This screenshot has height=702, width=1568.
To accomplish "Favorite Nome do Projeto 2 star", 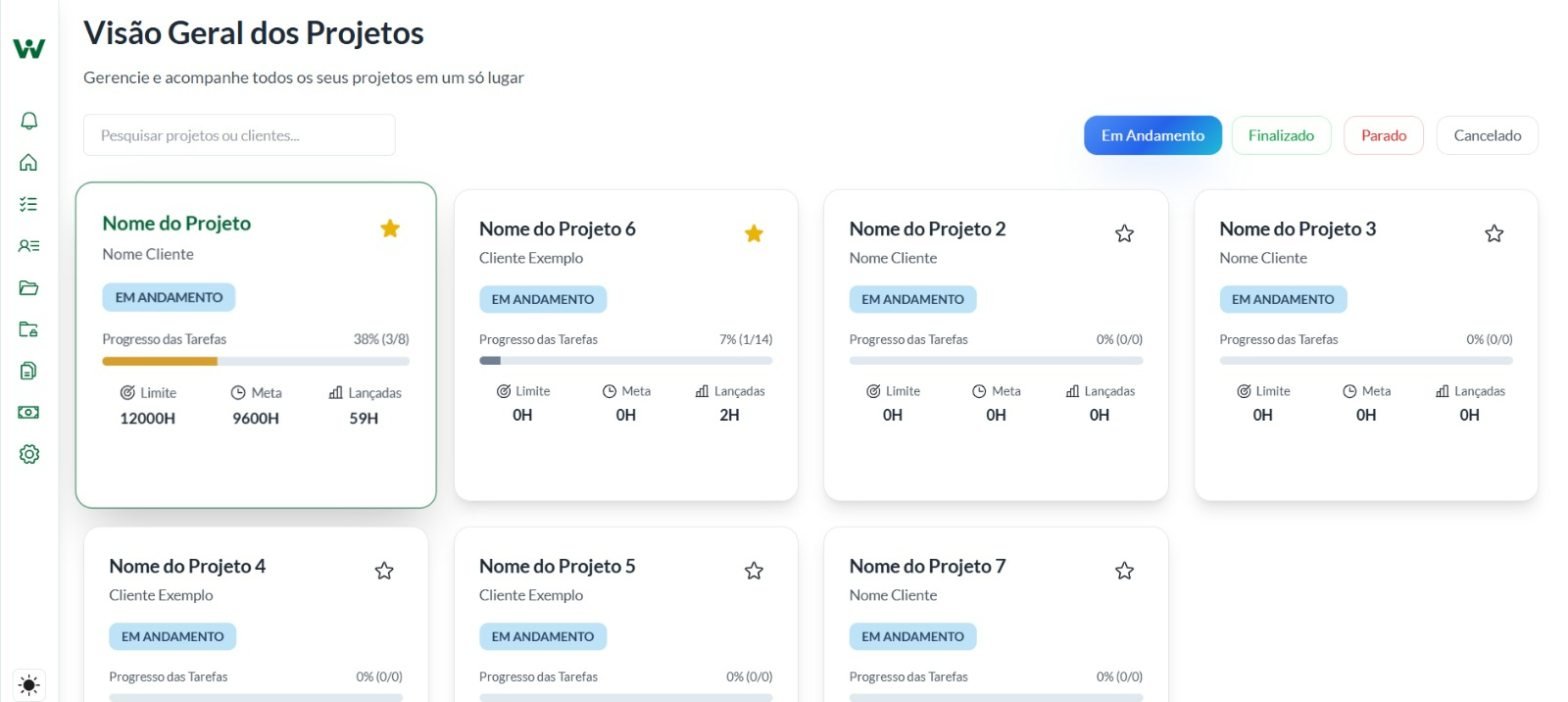I will (x=1124, y=233).
